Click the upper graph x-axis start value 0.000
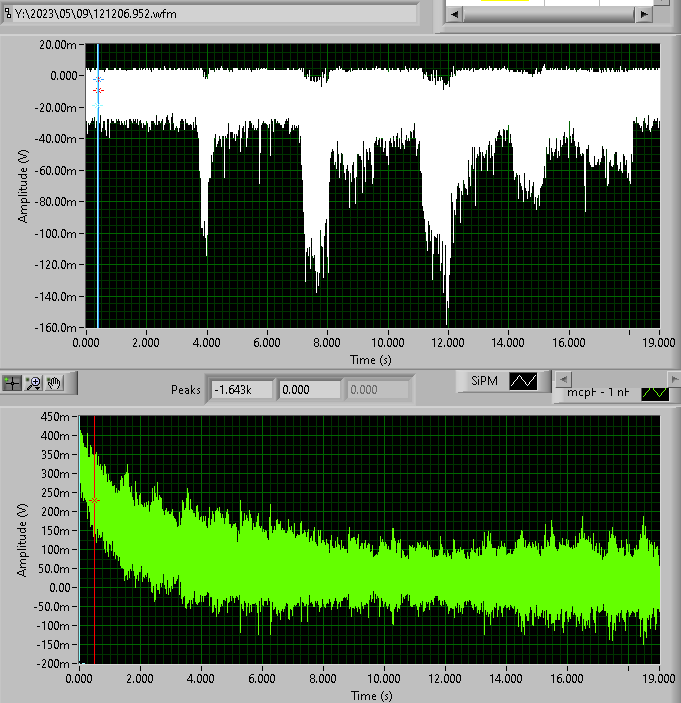The image size is (681, 703). click(85, 343)
